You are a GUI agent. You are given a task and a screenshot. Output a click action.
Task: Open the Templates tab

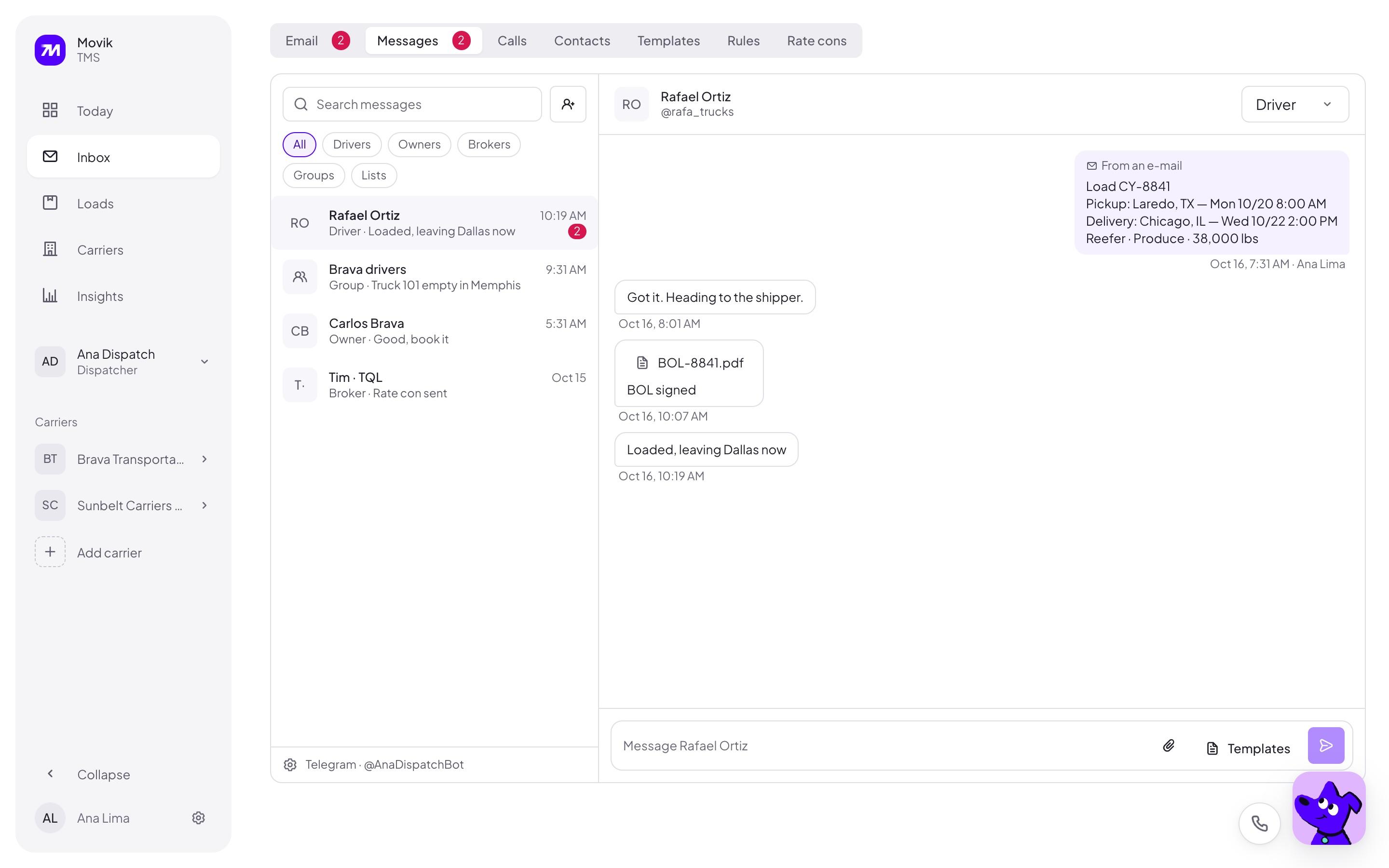coord(668,41)
